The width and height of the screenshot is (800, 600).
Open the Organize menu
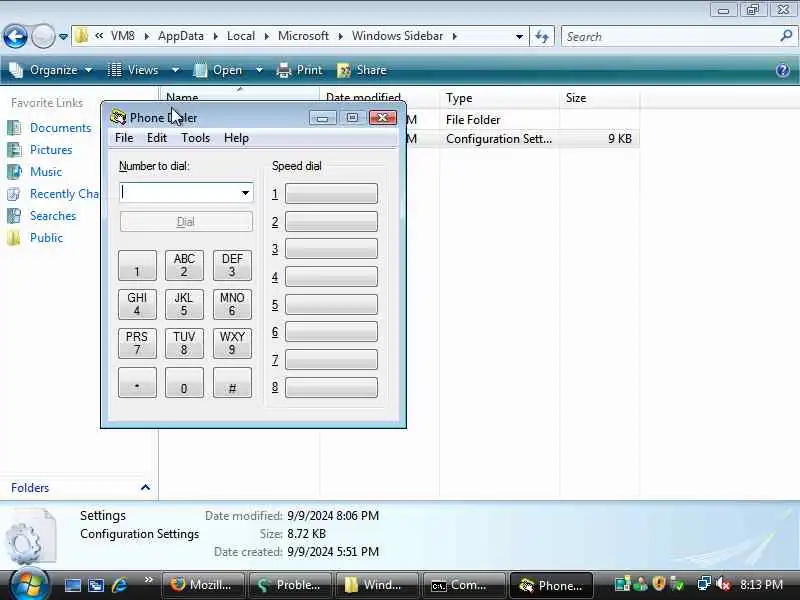[51, 70]
